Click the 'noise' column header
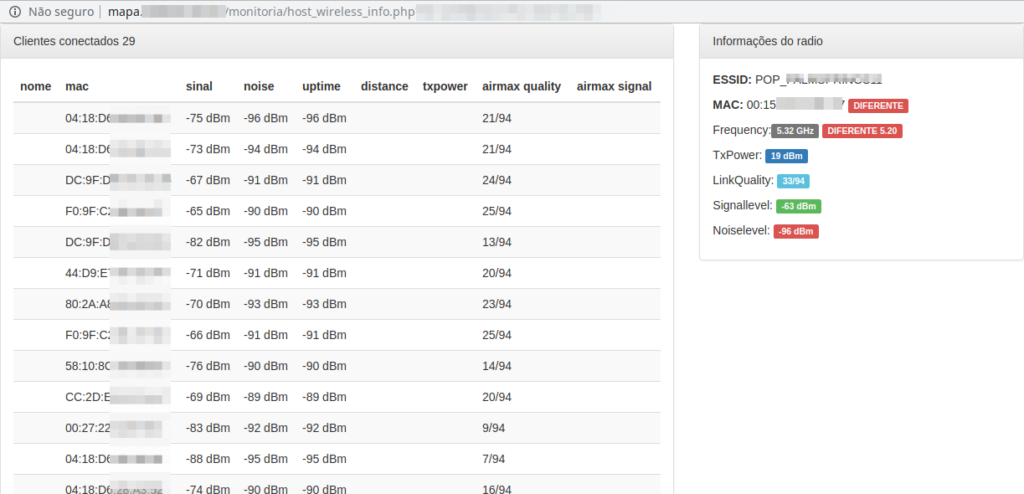Viewport: 1024px width, 494px height. click(258, 87)
